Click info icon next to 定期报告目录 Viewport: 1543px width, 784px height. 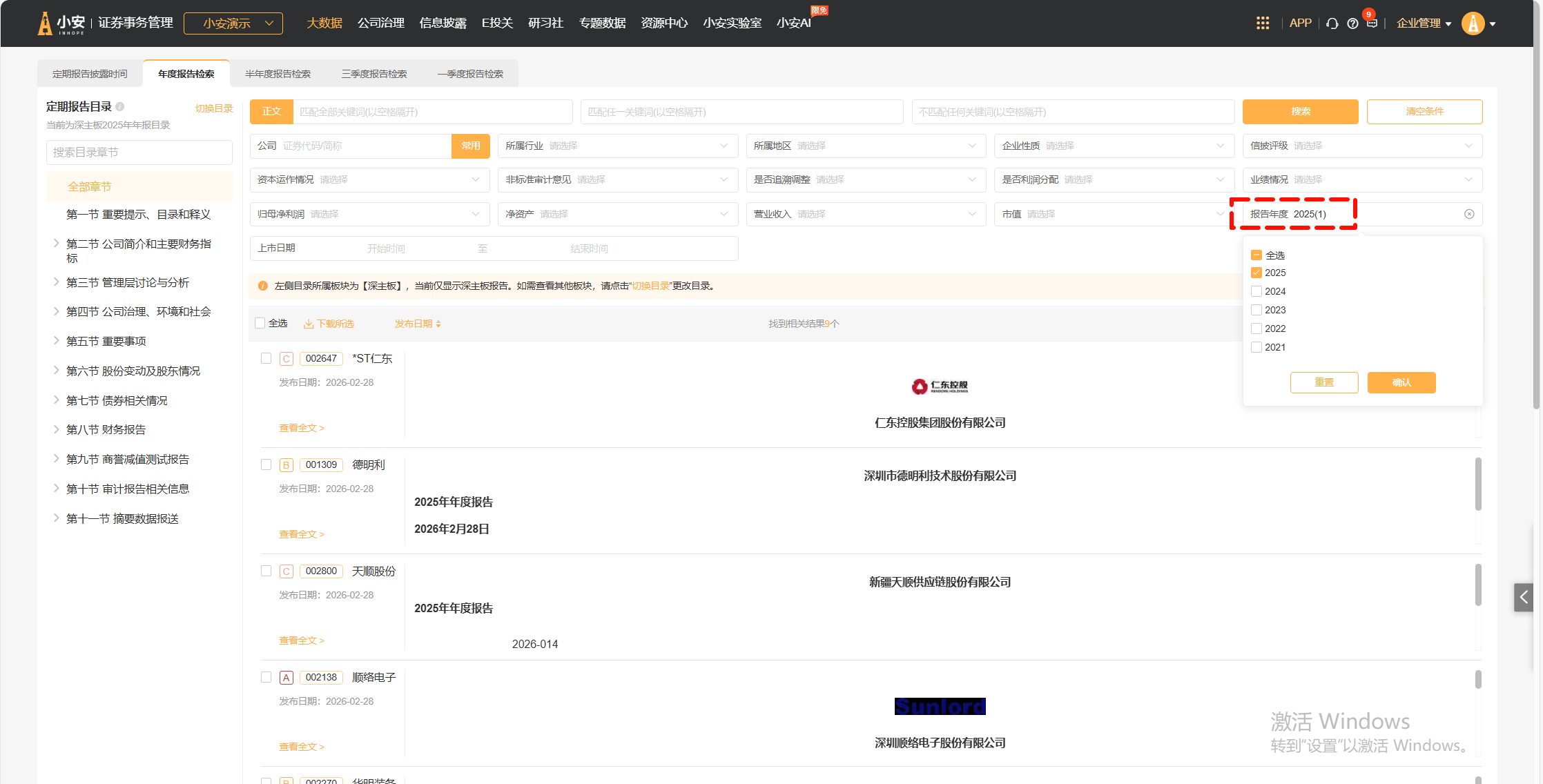[x=120, y=107]
